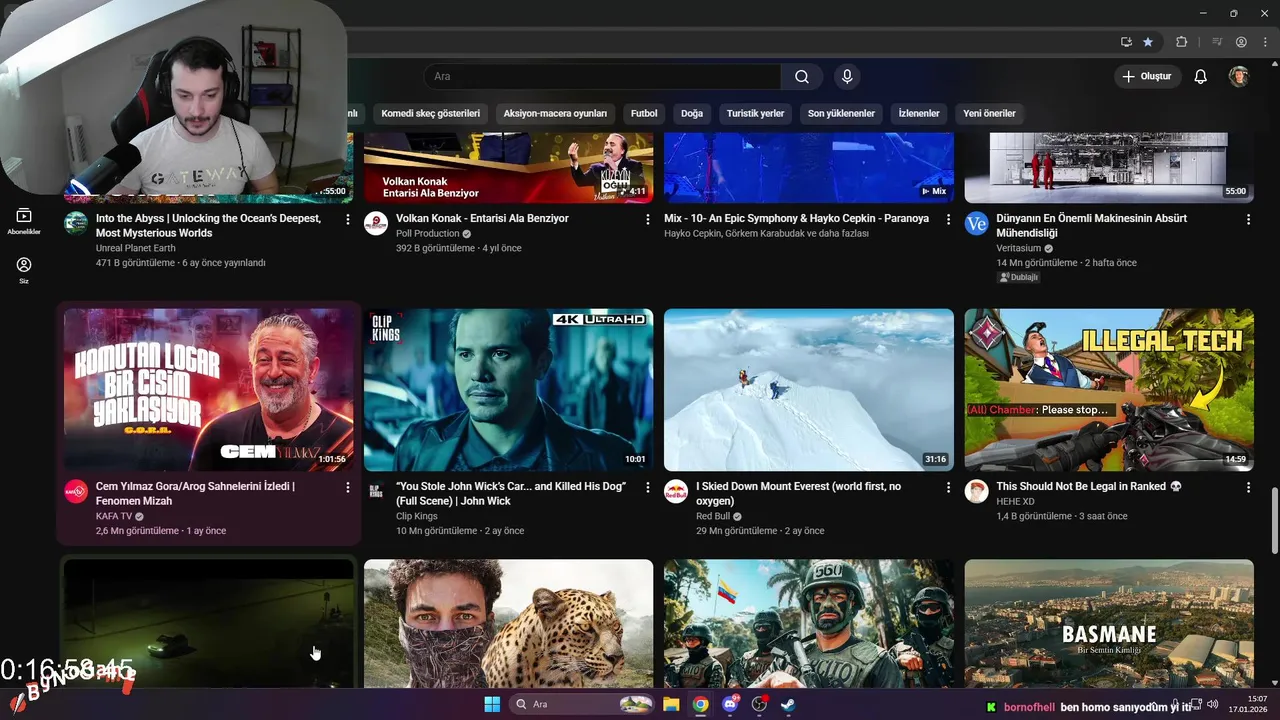This screenshot has width=1280, height=720.
Task: Select İzlenenler filter chip
Action: click(x=919, y=114)
